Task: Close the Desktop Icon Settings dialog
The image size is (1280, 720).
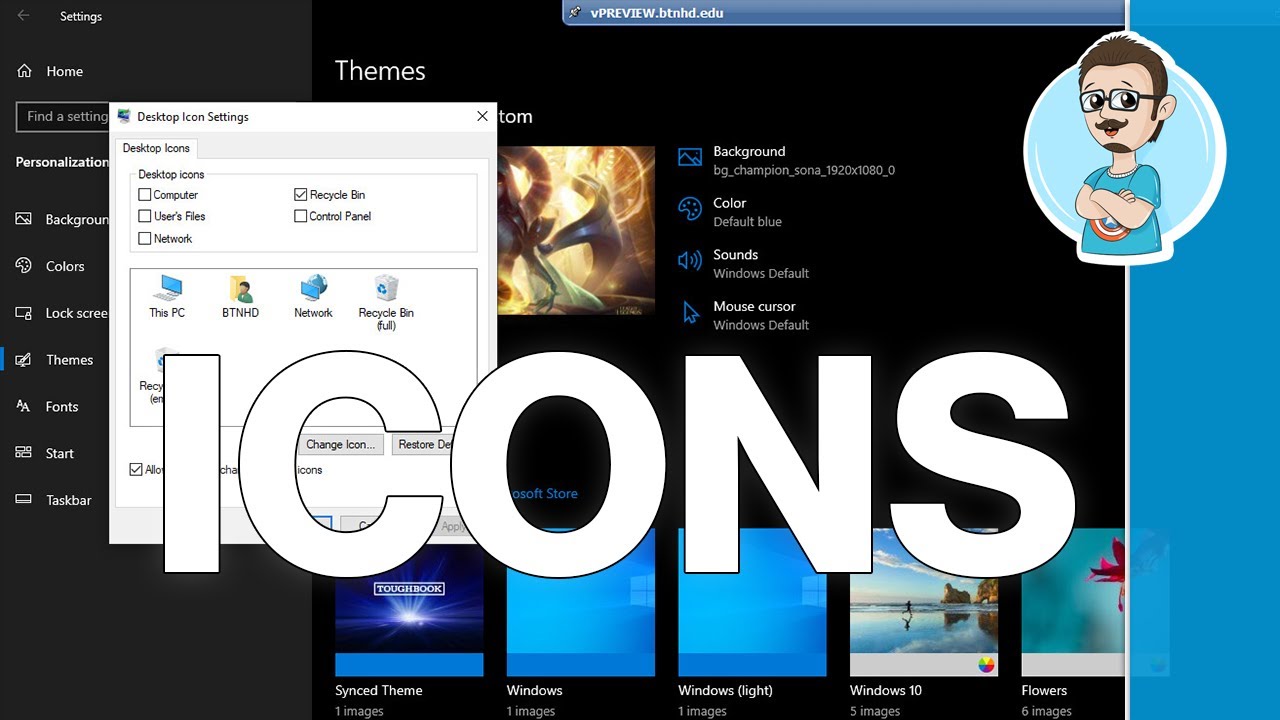Action: [482, 116]
